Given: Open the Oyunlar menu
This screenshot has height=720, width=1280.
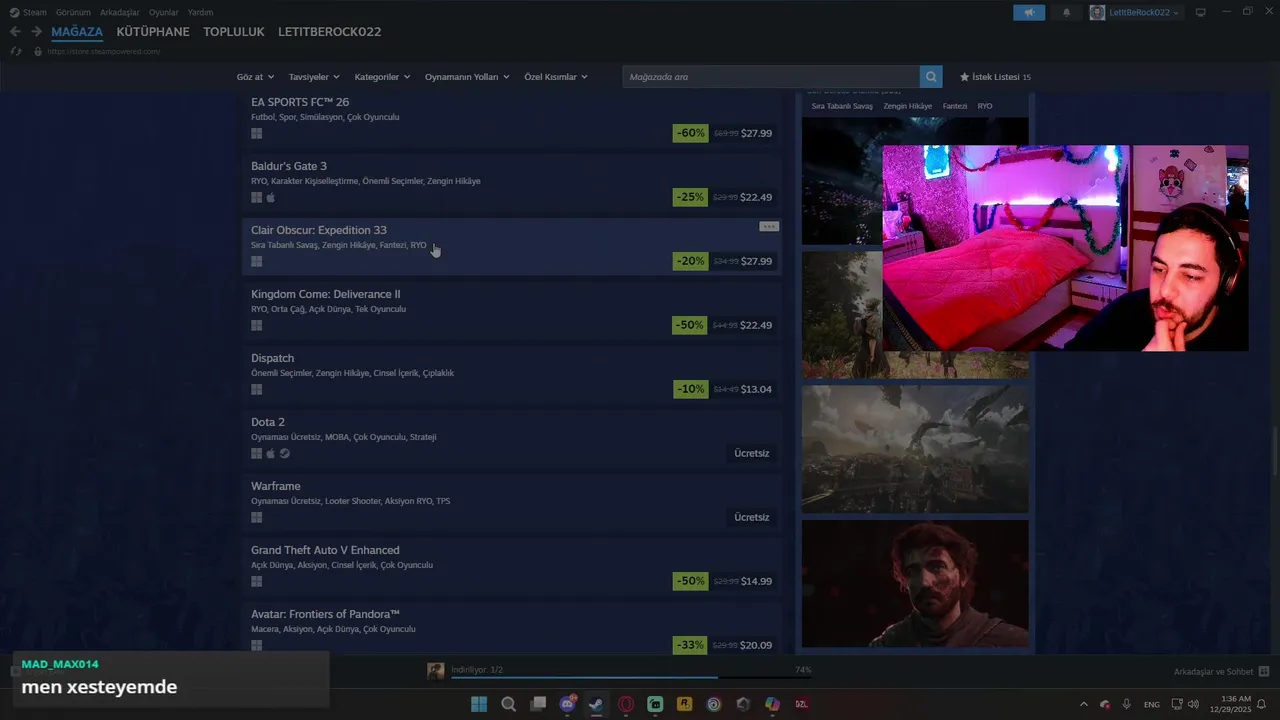Looking at the screenshot, I should pyautogui.click(x=164, y=12).
